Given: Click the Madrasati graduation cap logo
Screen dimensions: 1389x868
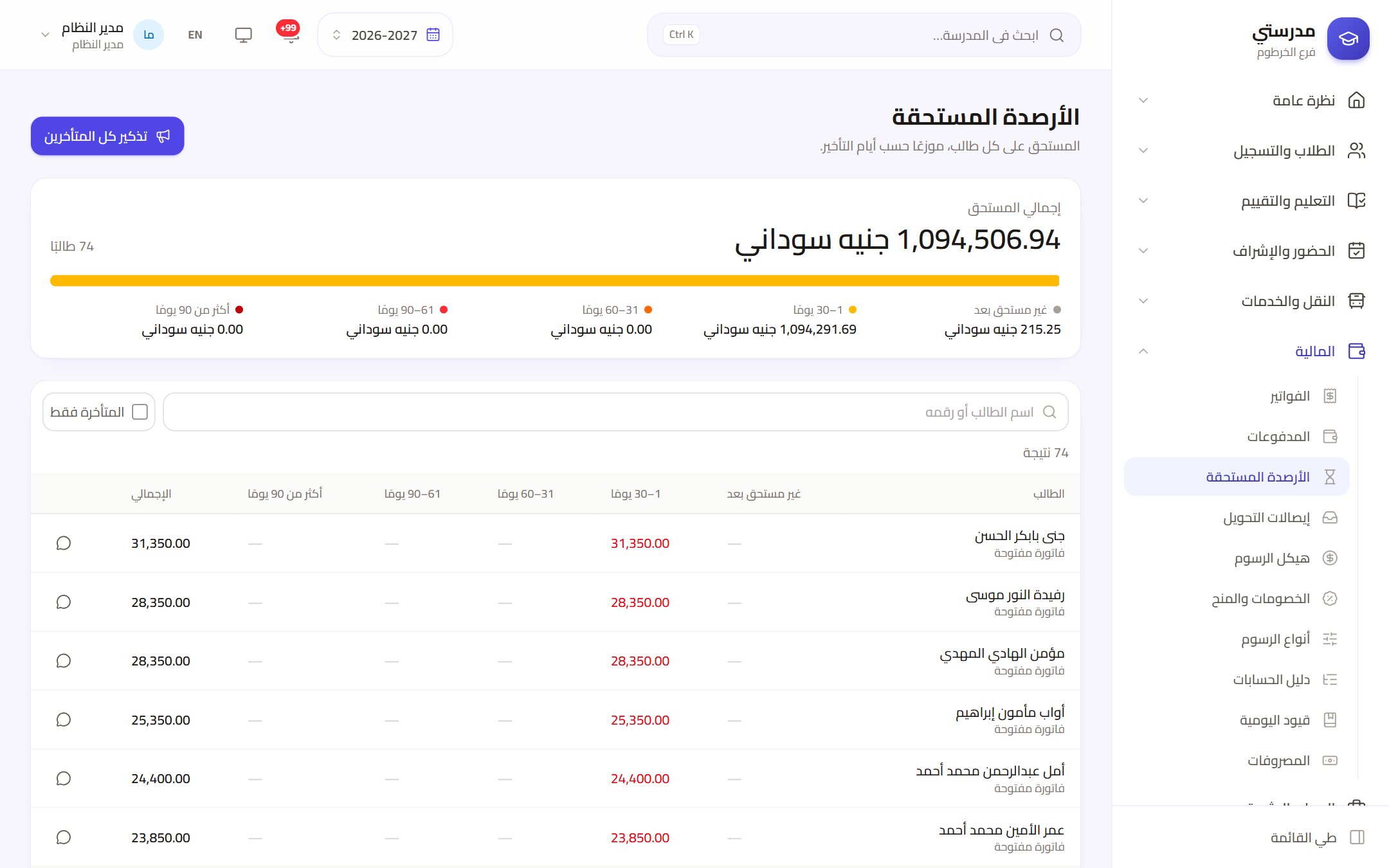Looking at the screenshot, I should pyautogui.click(x=1348, y=39).
